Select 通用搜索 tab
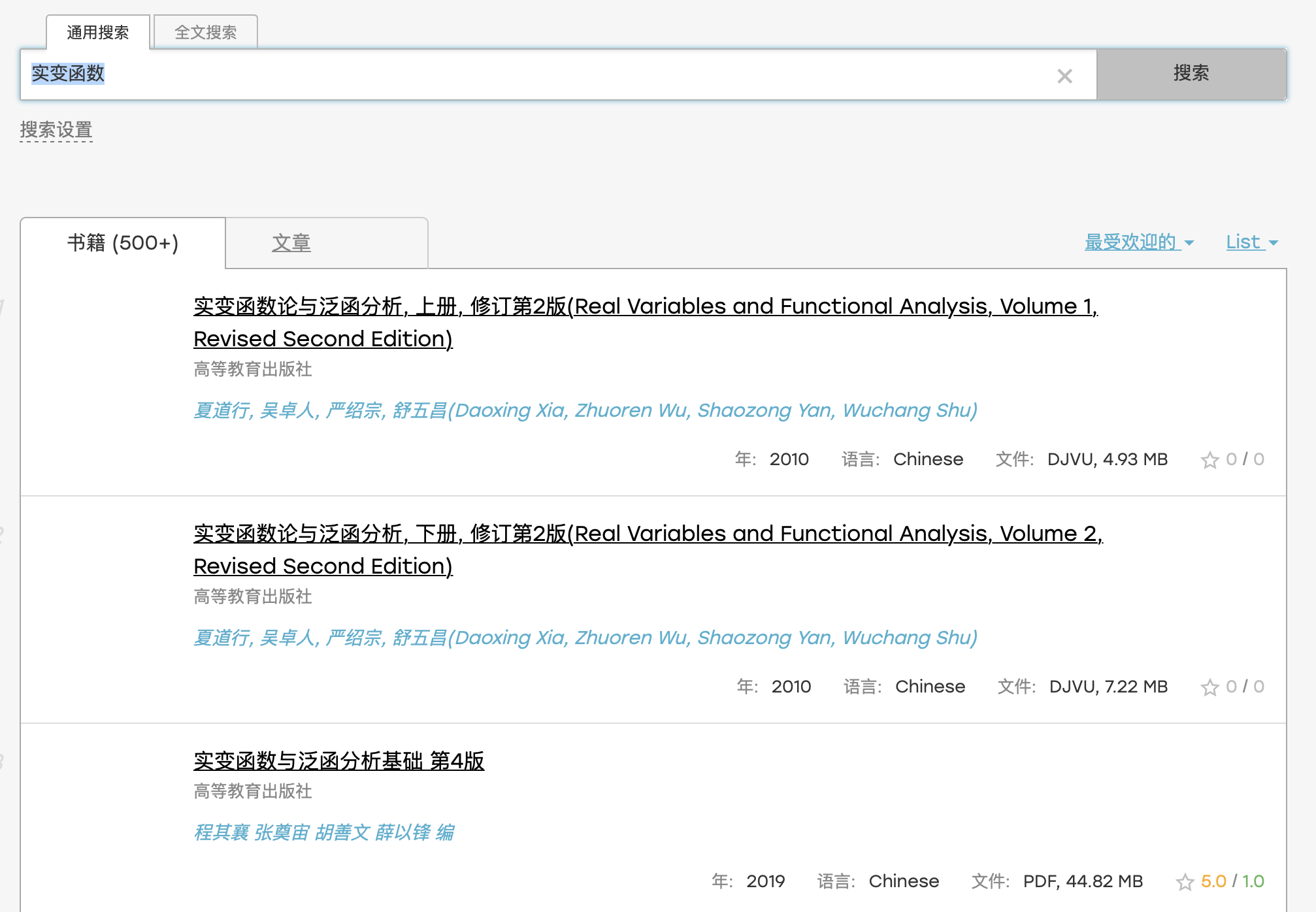The image size is (1316, 912). pos(98,32)
